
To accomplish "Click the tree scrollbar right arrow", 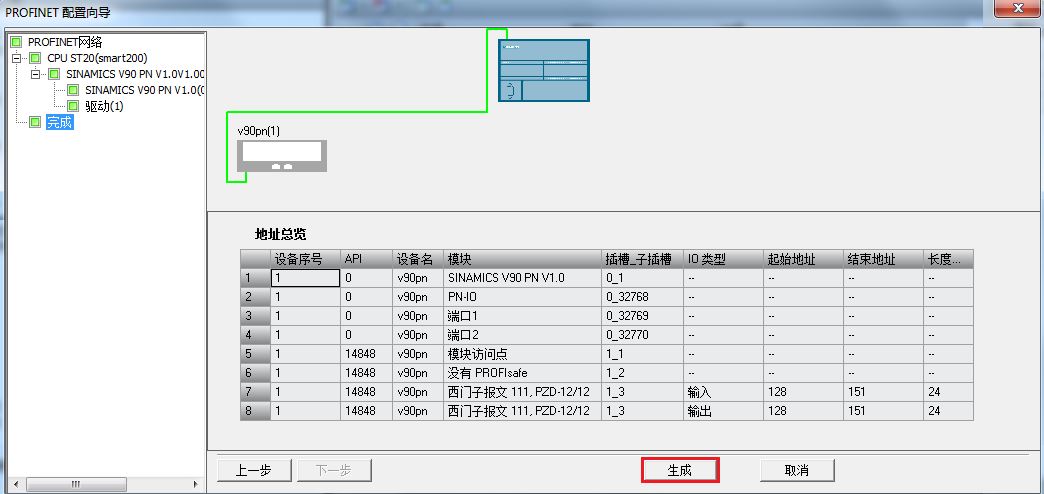I will [196, 484].
